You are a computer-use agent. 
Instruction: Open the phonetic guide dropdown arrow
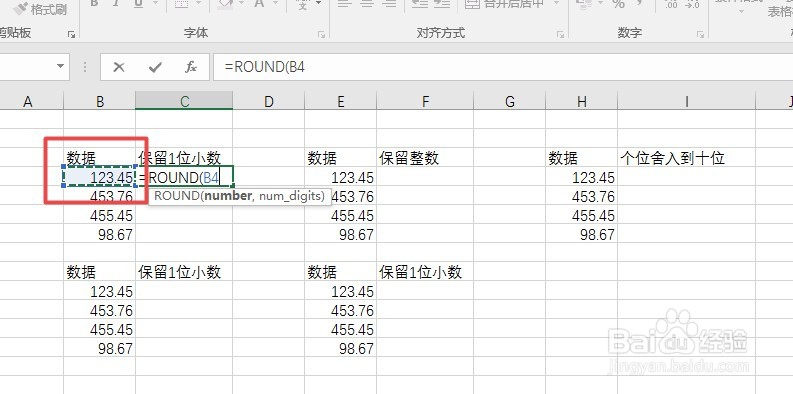[x=318, y=4]
